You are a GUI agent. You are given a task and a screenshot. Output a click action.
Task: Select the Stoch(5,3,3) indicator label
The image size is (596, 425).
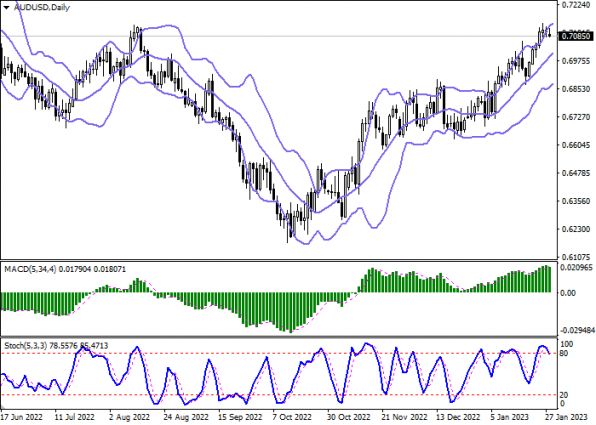coord(26,346)
